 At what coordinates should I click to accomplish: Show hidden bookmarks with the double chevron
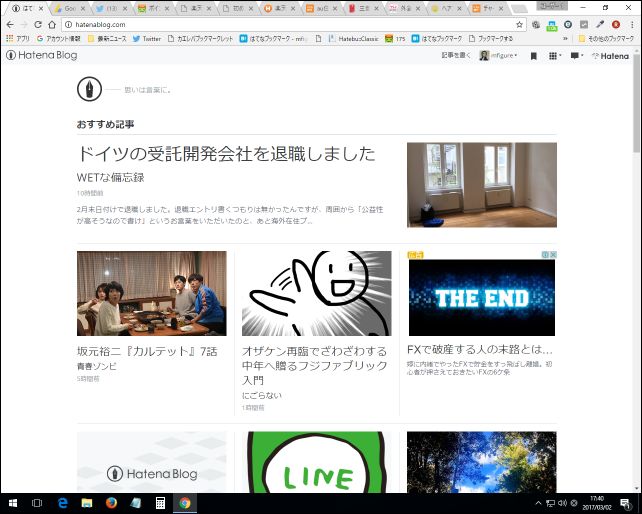(x=565, y=38)
